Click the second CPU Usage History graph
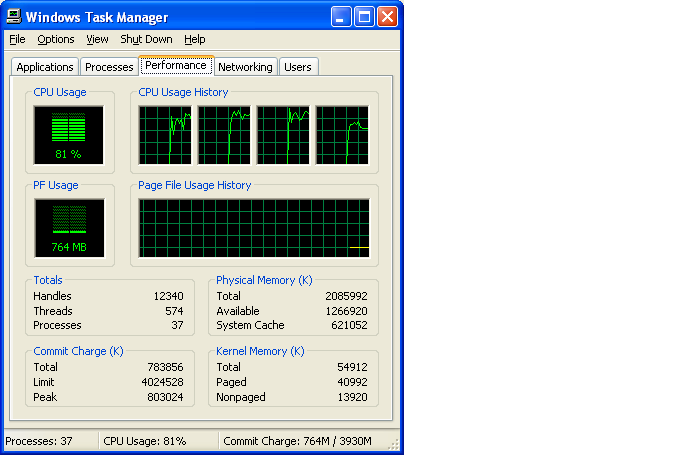 point(224,135)
